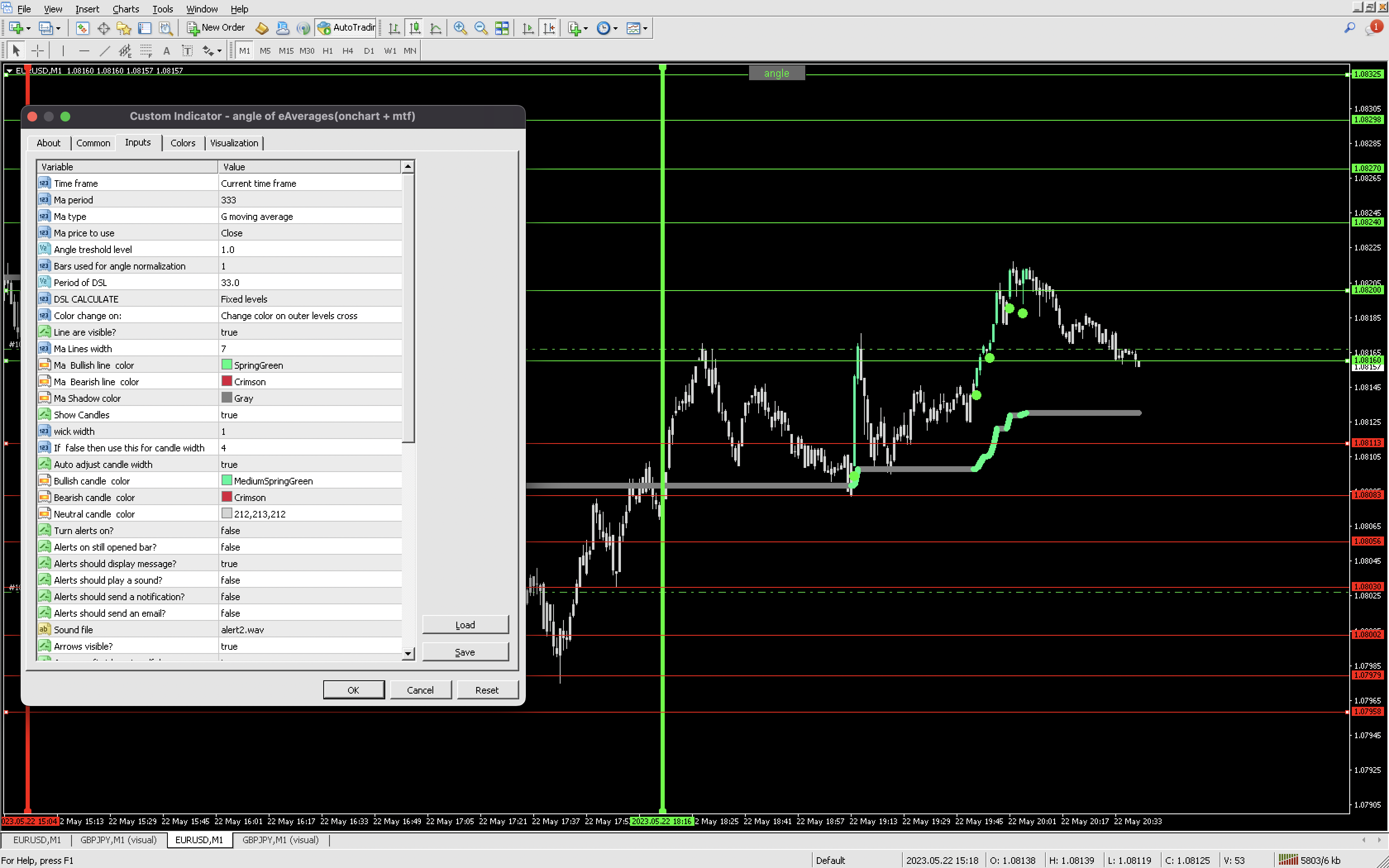The width and height of the screenshot is (1389, 868).
Task: Select the Draw Trendline tool
Action: click(105, 50)
